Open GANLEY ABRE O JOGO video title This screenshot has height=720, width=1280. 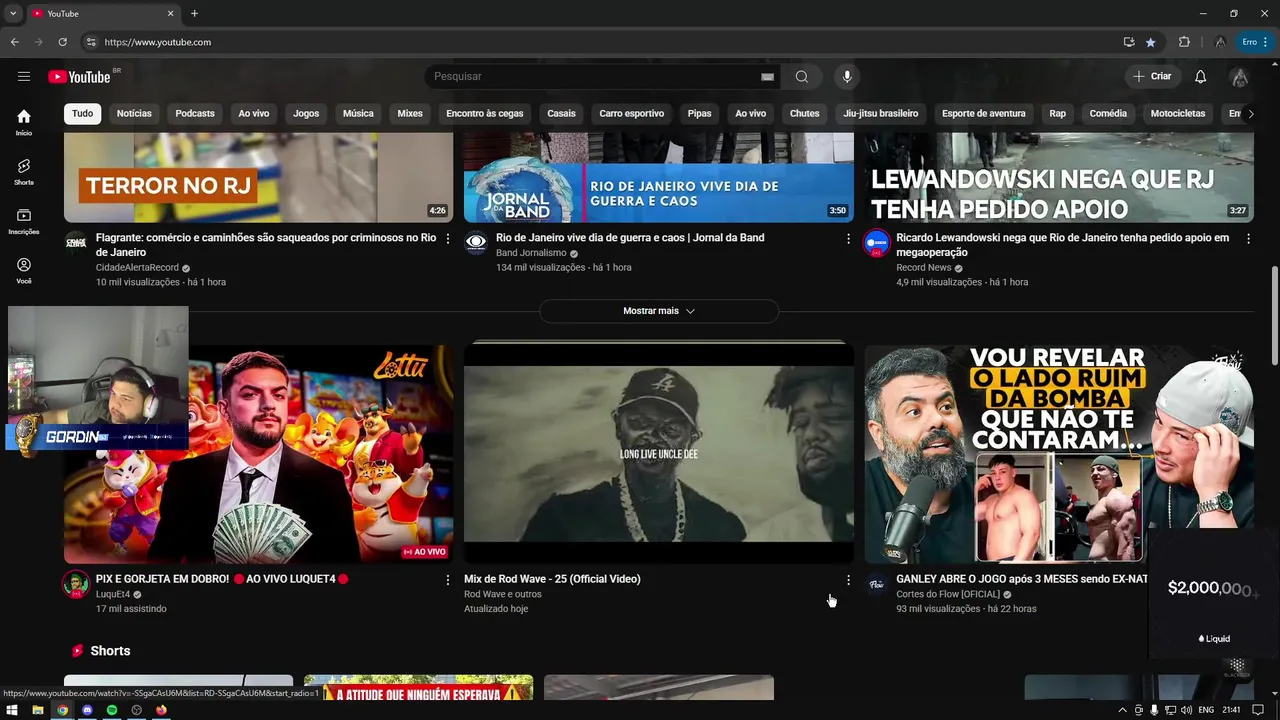pos(1021,579)
